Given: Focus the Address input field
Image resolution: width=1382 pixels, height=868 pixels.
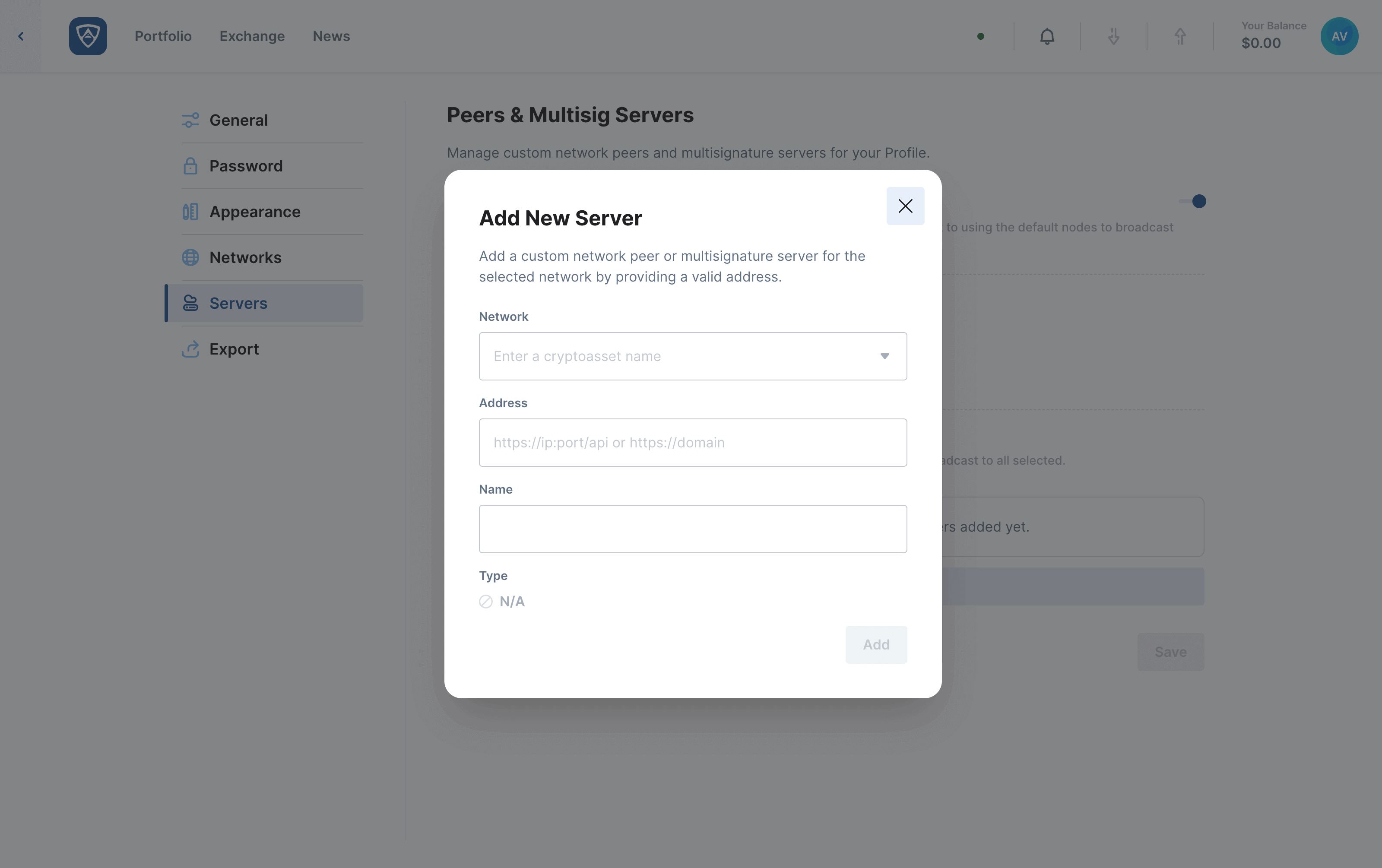Looking at the screenshot, I should [693, 442].
